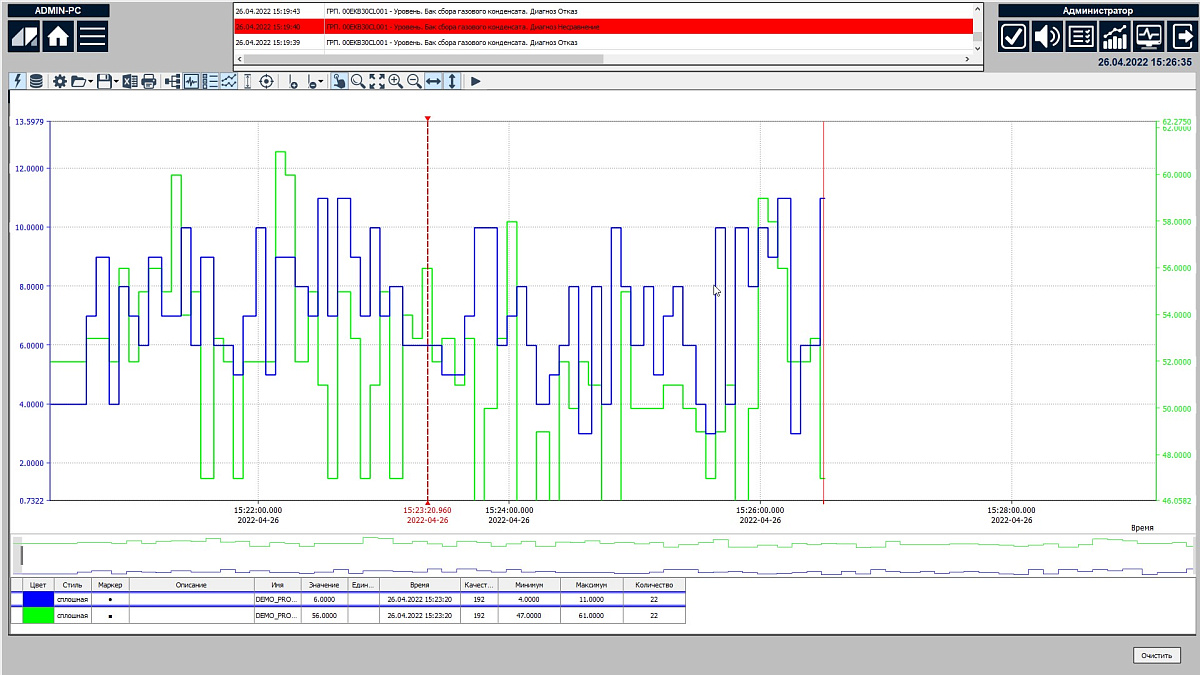Image resolution: width=1200 pixels, height=675 pixels.
Task: Click the zoom out magnifier icon
Action: 414,81
